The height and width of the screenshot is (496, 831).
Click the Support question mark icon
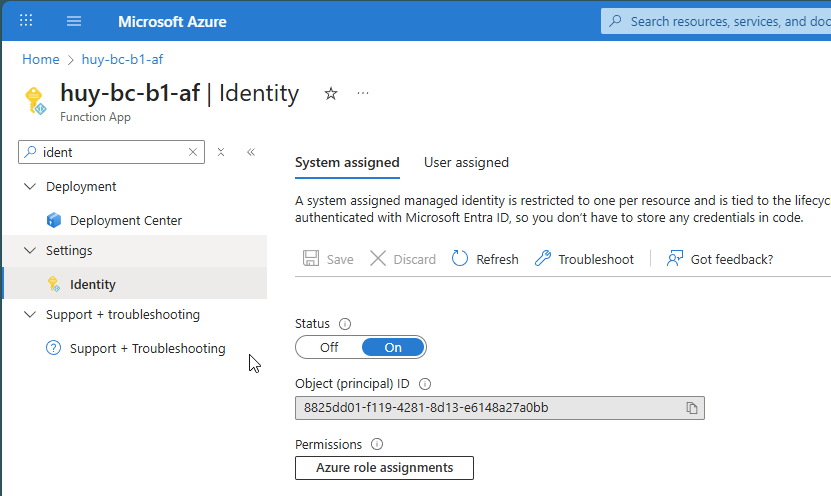coord(54,348)
